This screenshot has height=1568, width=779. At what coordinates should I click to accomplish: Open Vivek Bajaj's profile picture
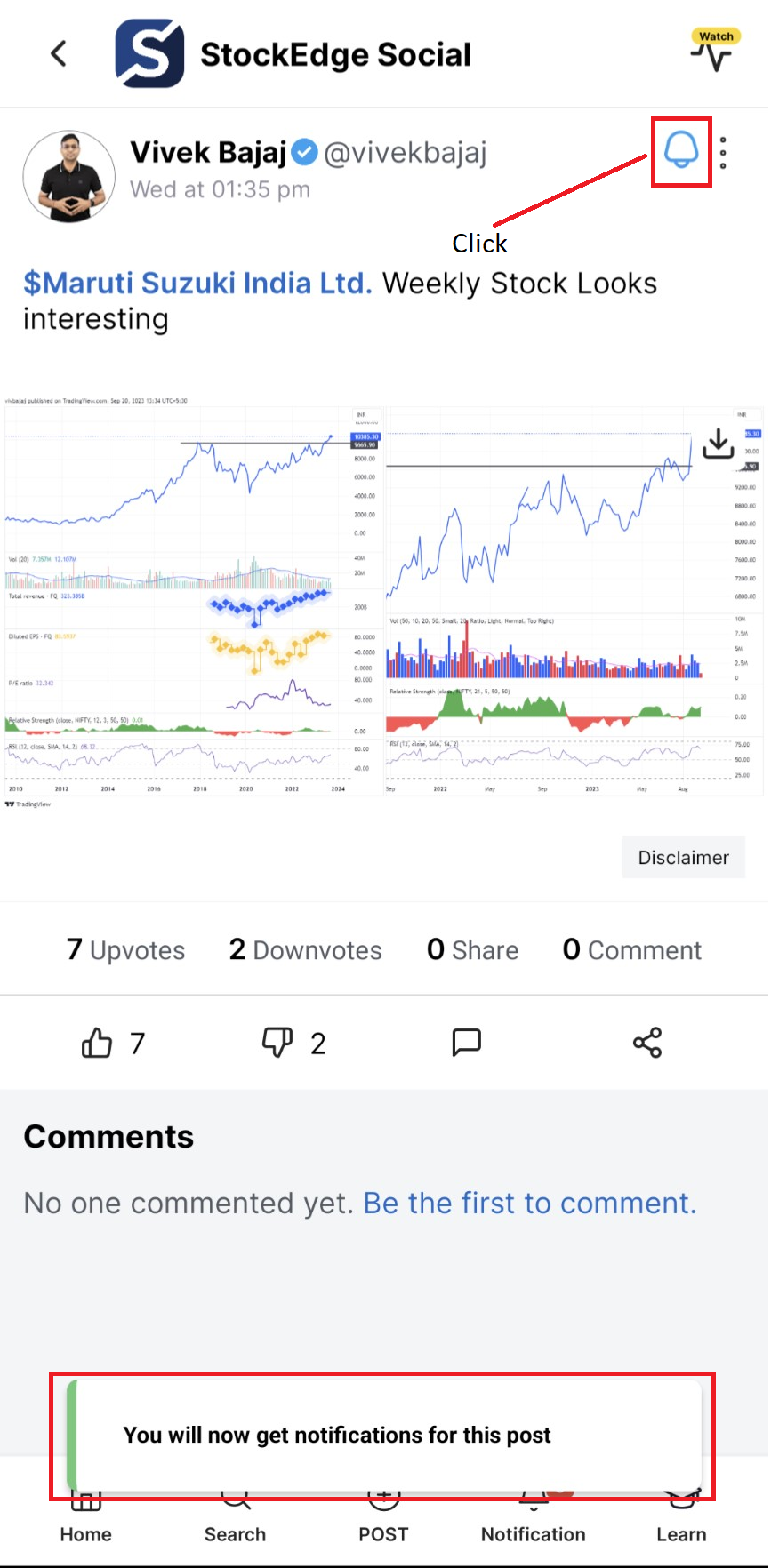tap(69, 177)
